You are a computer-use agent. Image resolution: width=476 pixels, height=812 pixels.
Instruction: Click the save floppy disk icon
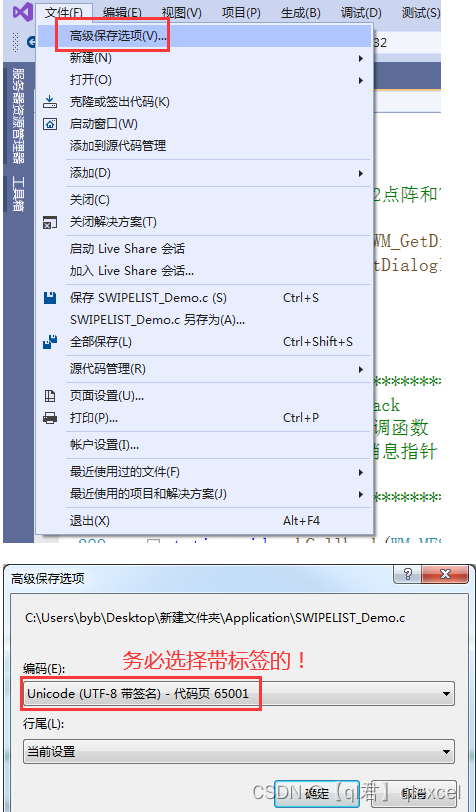50,298
